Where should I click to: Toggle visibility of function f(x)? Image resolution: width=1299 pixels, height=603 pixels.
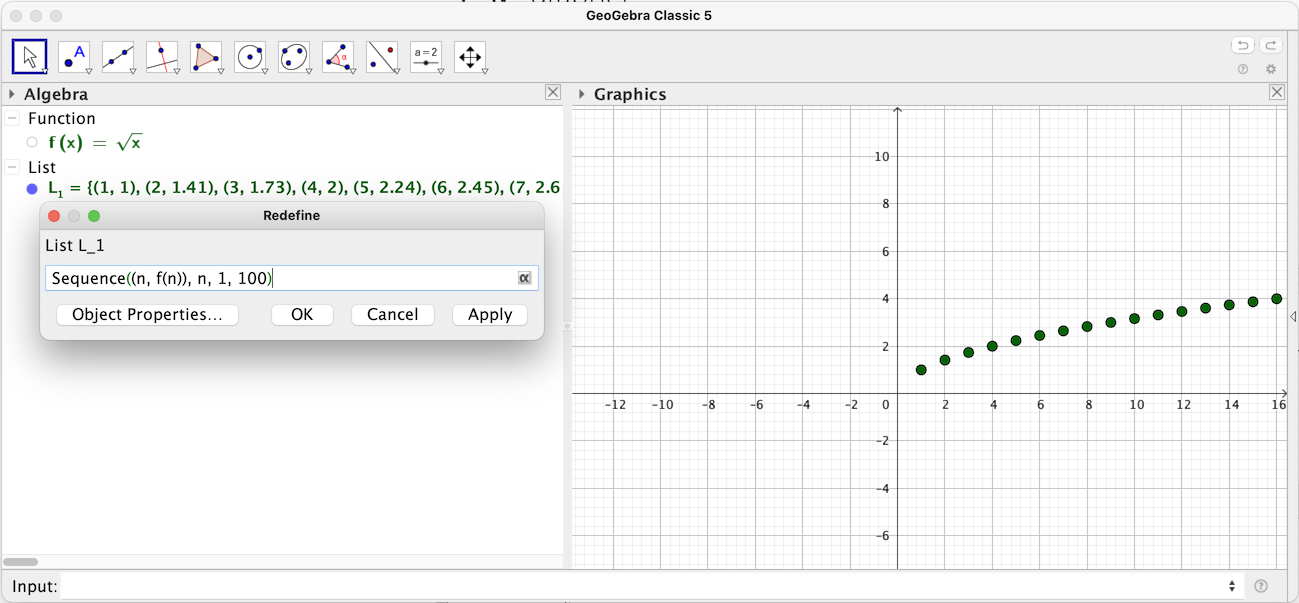tap(31, 142)
